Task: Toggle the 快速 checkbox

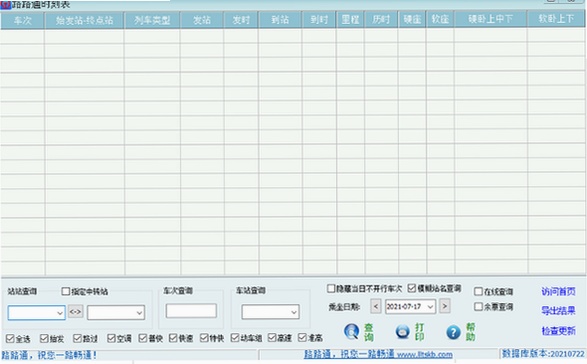Action: (173, 339)
